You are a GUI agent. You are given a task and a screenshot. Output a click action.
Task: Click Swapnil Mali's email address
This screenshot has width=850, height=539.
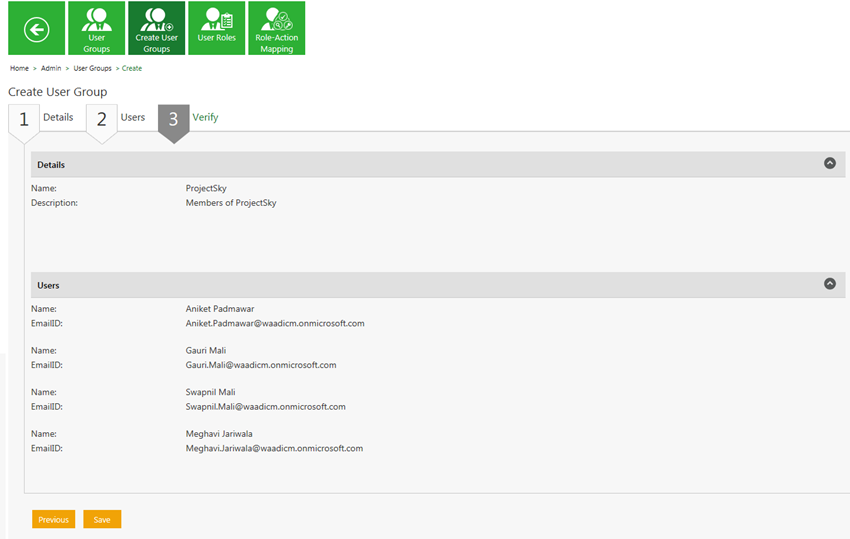pyautogui.click(x=265, y=407)
